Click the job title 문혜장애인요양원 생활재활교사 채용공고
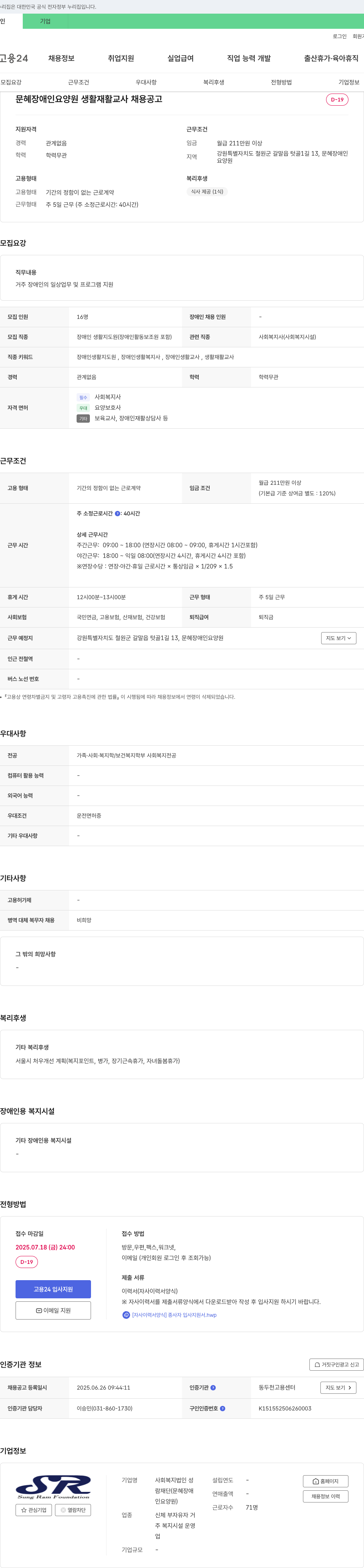The width and height of the screenshot is (364, 1568). [89, 99]
